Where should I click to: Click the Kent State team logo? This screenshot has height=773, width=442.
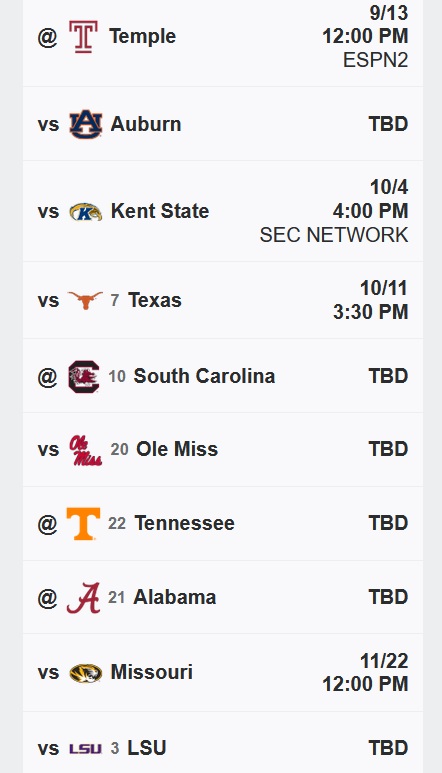pos(85,212)
